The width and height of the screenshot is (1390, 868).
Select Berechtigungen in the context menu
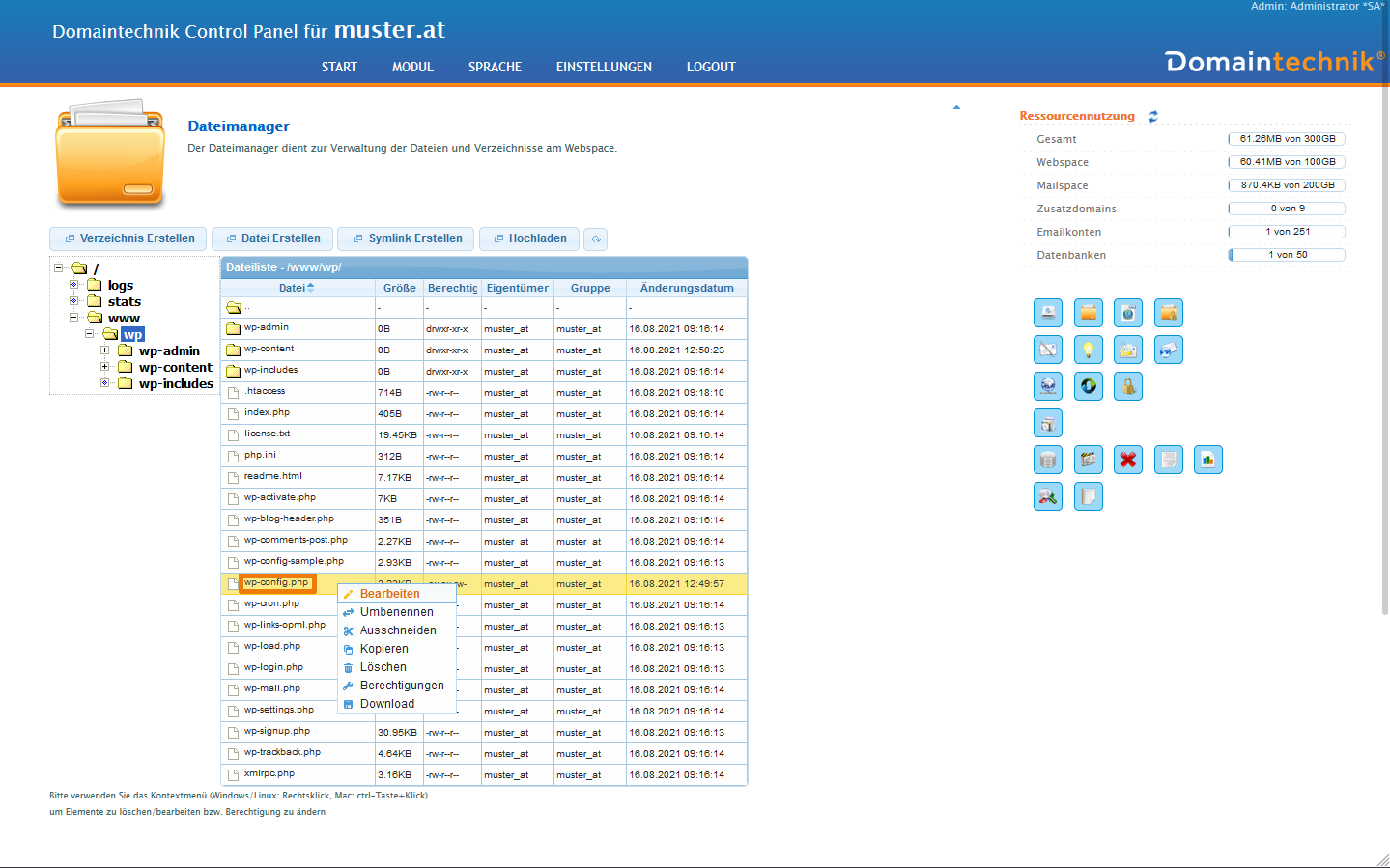click(401, 686)
